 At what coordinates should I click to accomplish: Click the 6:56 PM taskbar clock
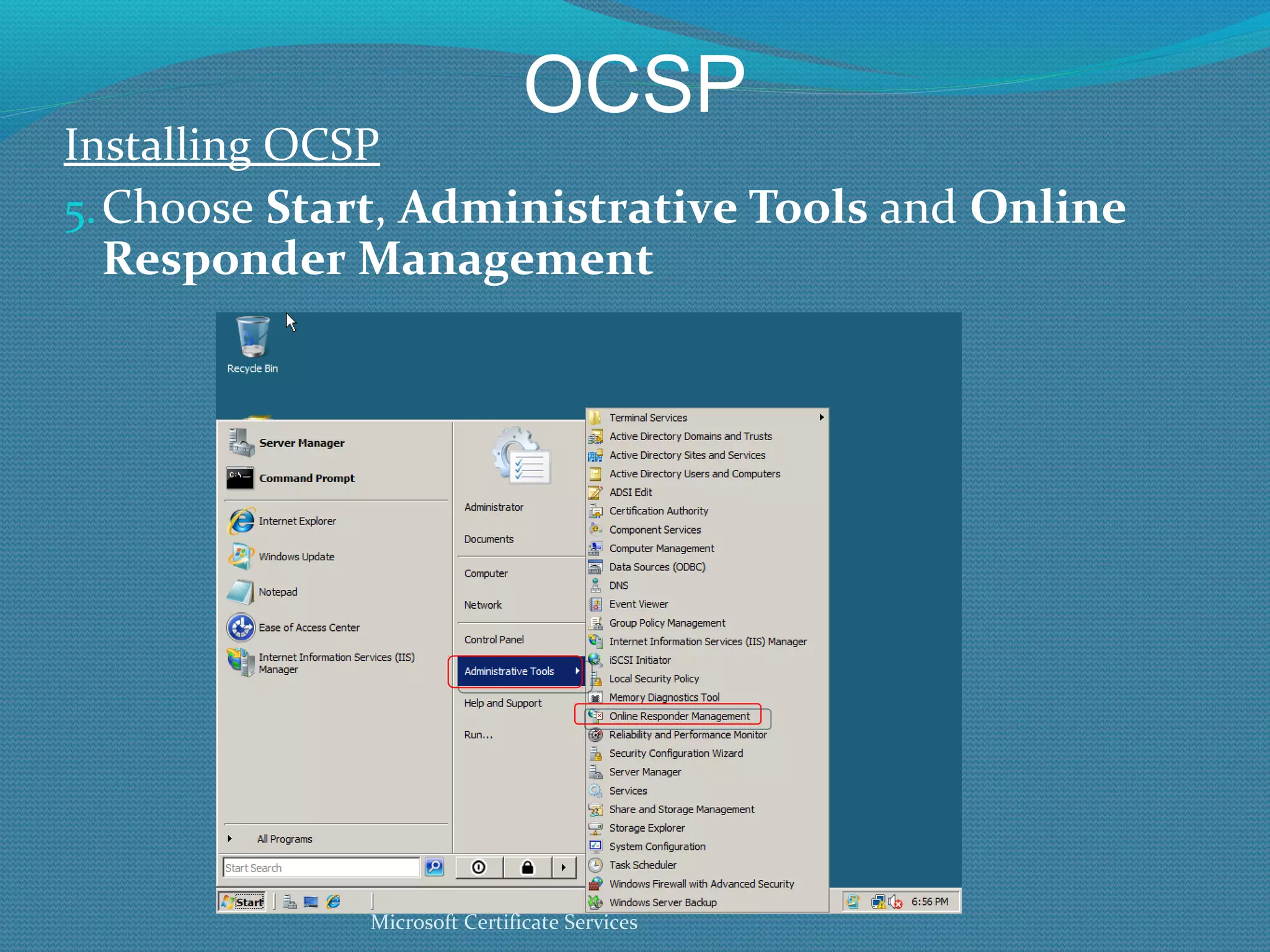pyautogui.click(x=930, y=902)
